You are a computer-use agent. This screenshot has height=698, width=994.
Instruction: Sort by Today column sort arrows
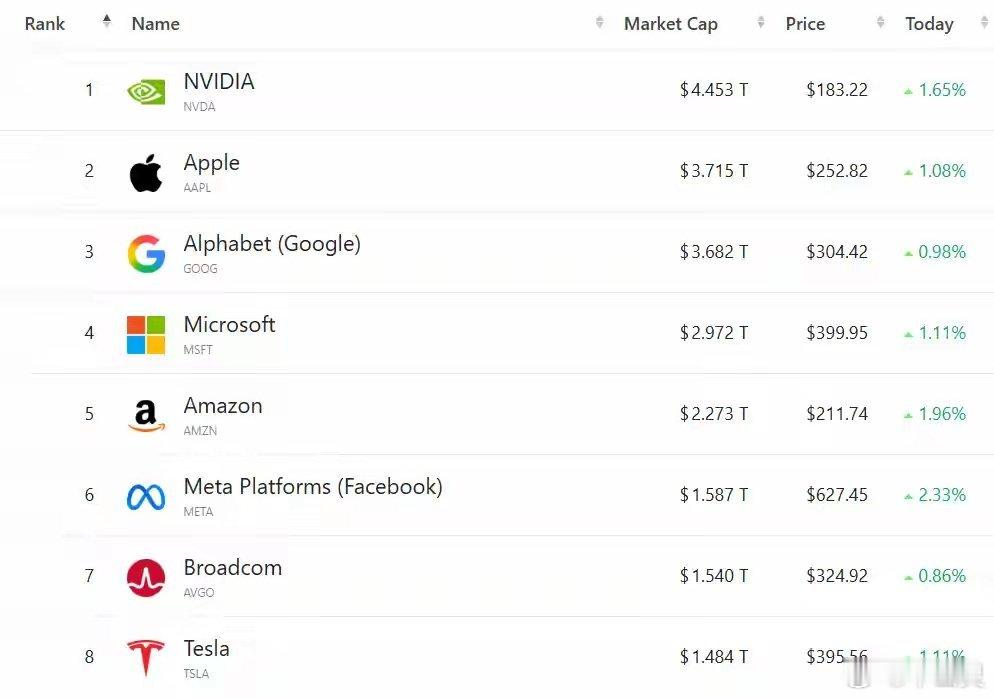pos(983,23)
